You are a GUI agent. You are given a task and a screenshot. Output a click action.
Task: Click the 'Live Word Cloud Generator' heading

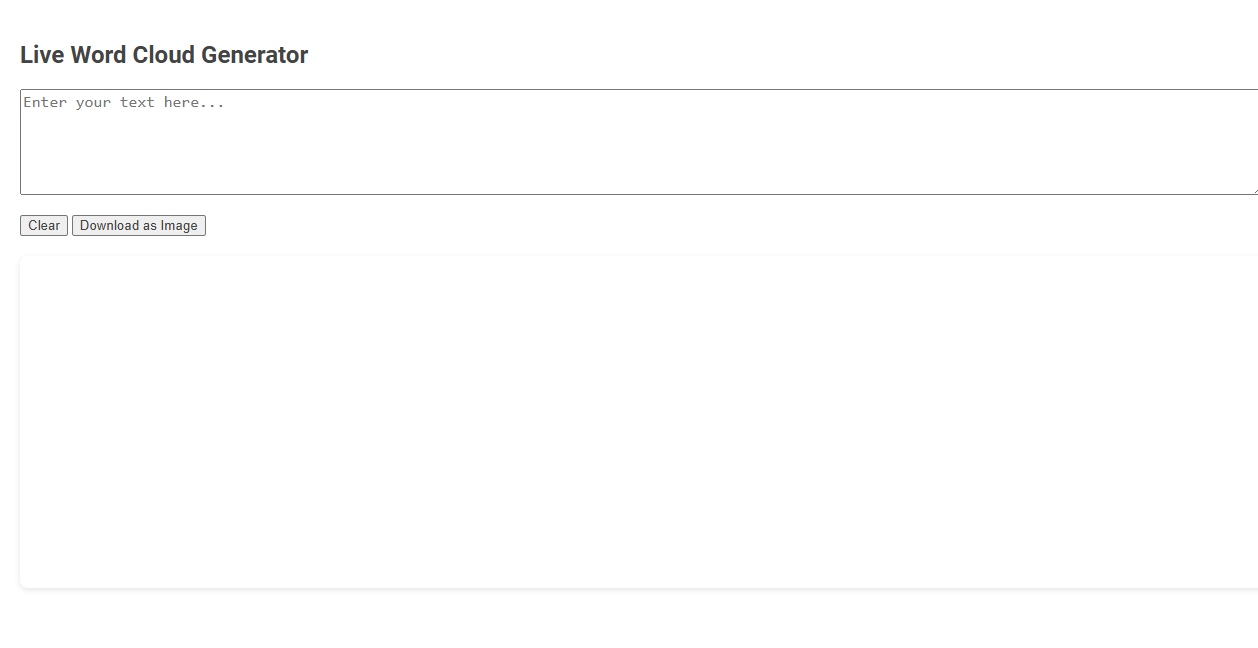164,55
